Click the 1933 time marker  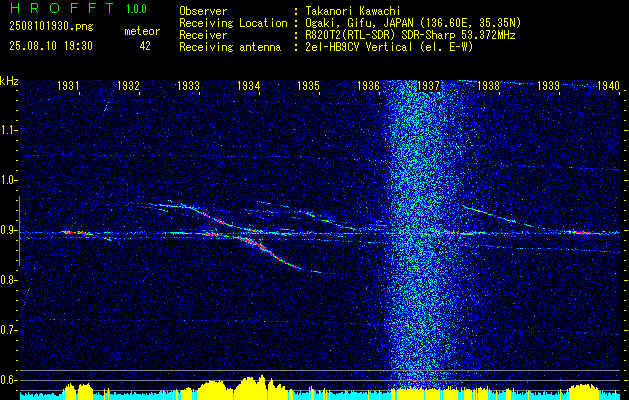(x=188, y=85)
